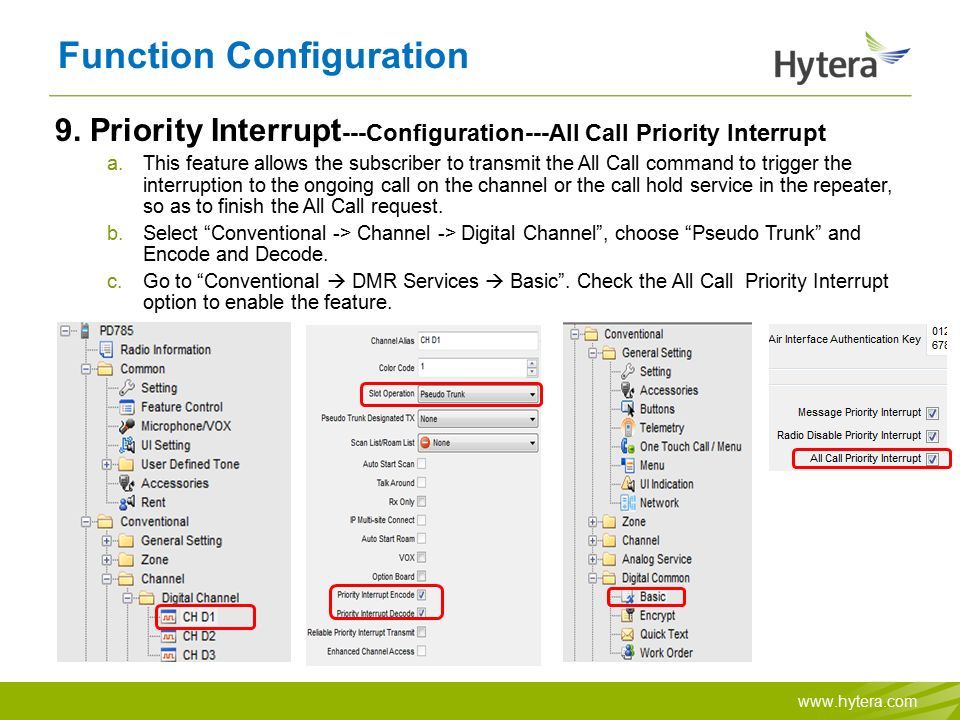Expand the Zone node in right tree
Screen dimensions: 960x720
(x=592, y=522)
